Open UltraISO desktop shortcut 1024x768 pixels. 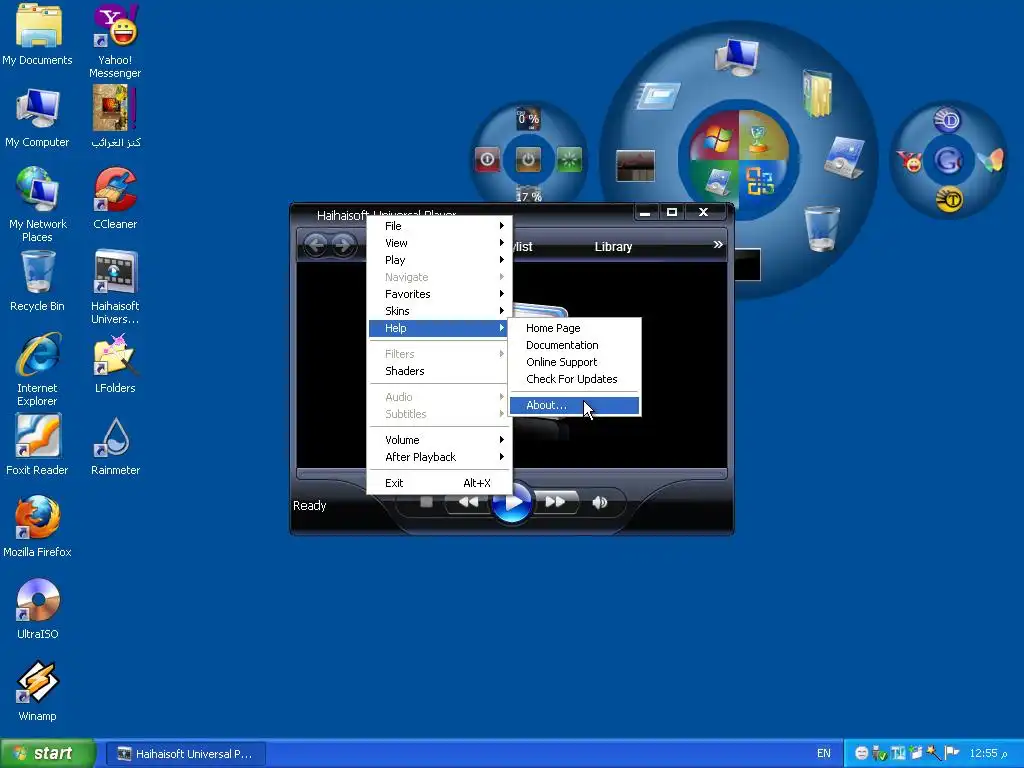[37, 609]
